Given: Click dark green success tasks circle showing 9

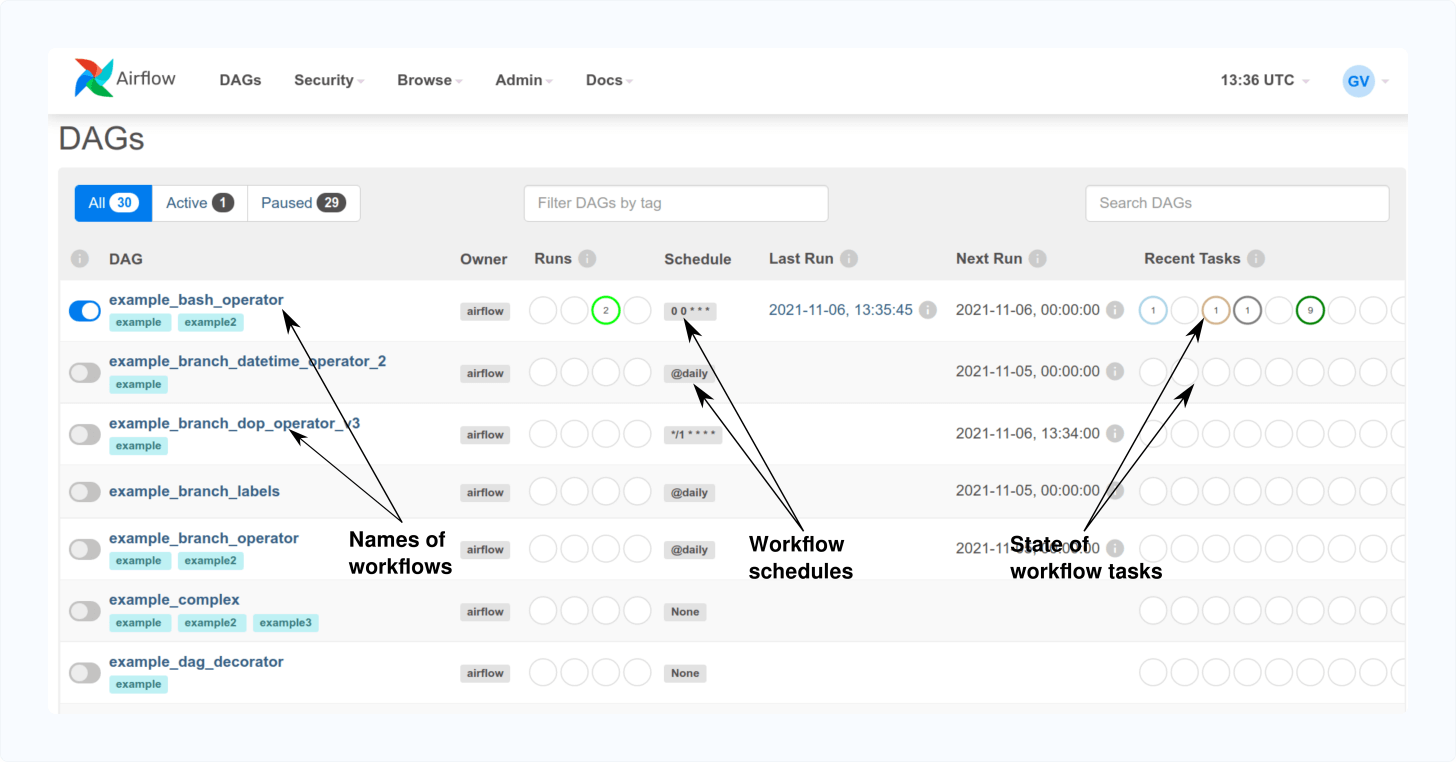Looking at the screenshot, I should point(1310,311).
